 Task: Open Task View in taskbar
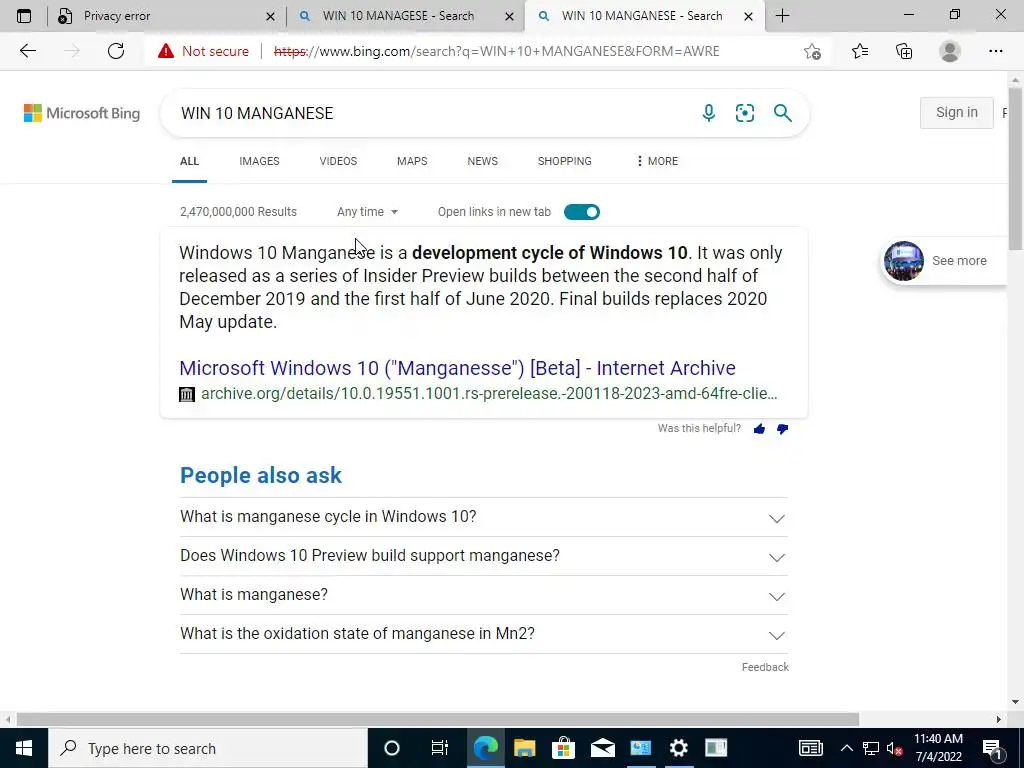point(440,748)
